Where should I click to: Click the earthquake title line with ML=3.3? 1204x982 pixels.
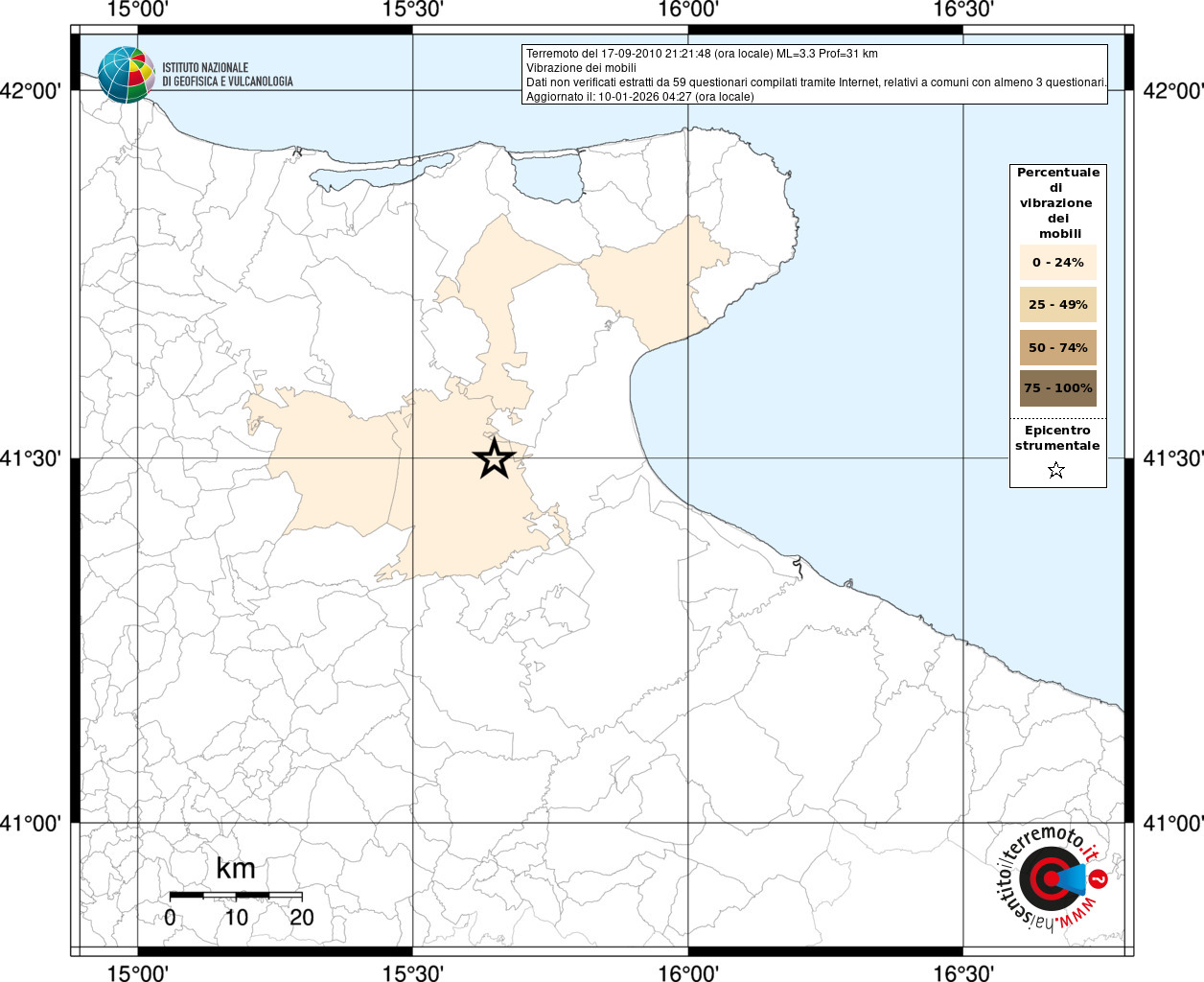702,54
